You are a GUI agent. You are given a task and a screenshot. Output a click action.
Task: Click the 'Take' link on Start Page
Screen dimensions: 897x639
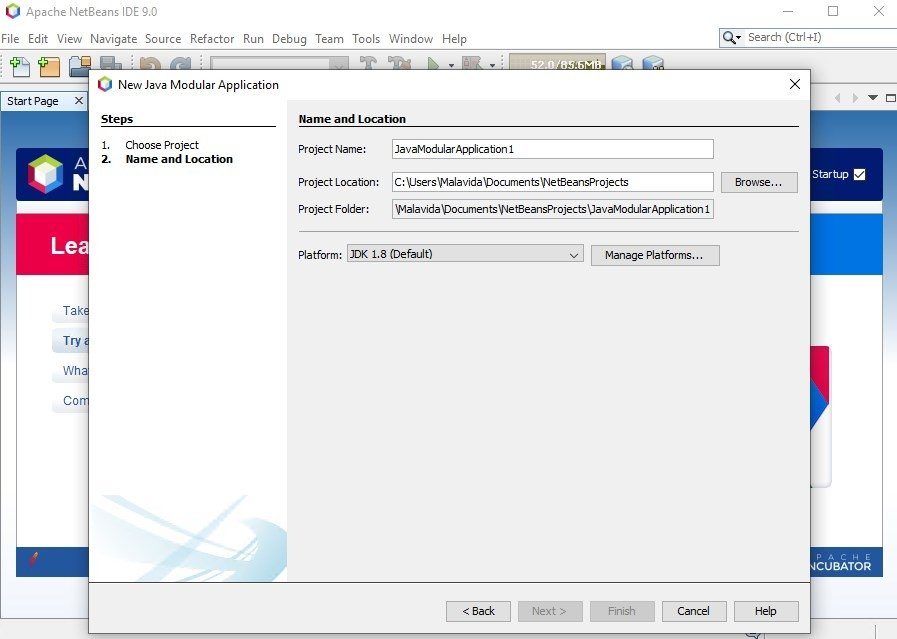76,311
